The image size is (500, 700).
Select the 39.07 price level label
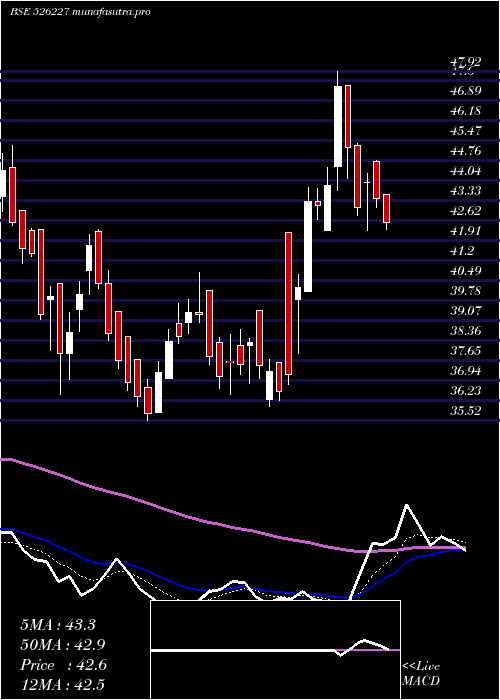pyautogui.click(x=466, y=311)
